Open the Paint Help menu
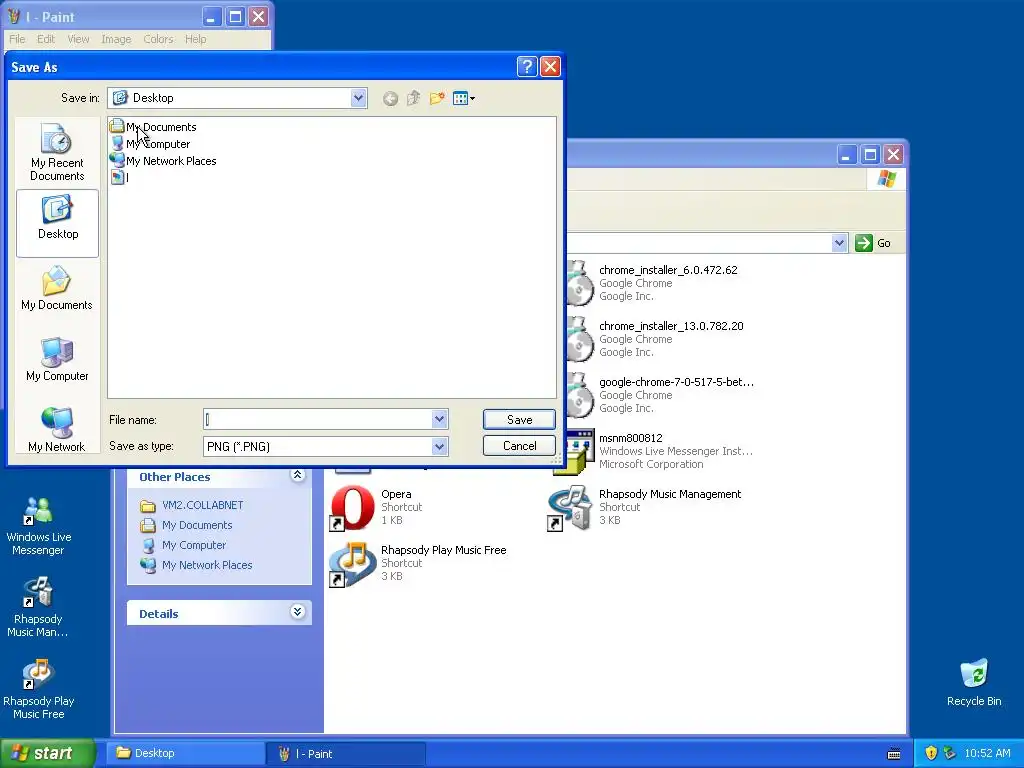Viewport: 1024px width, 768px height. pyautogui.click(x=195, y=39)
